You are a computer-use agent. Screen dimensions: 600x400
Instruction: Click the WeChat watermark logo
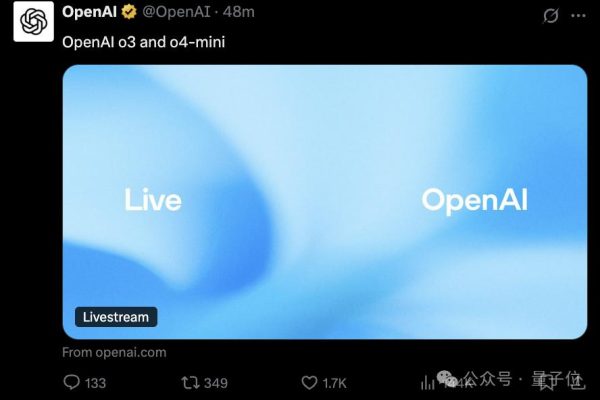(447, 378)
